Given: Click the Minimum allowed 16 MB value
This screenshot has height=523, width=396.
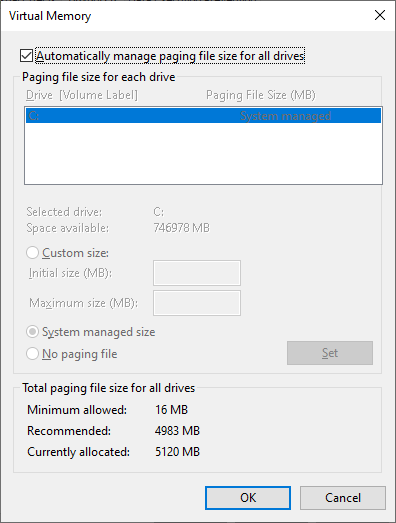Looking at the screenshot, I should (171, 410).
